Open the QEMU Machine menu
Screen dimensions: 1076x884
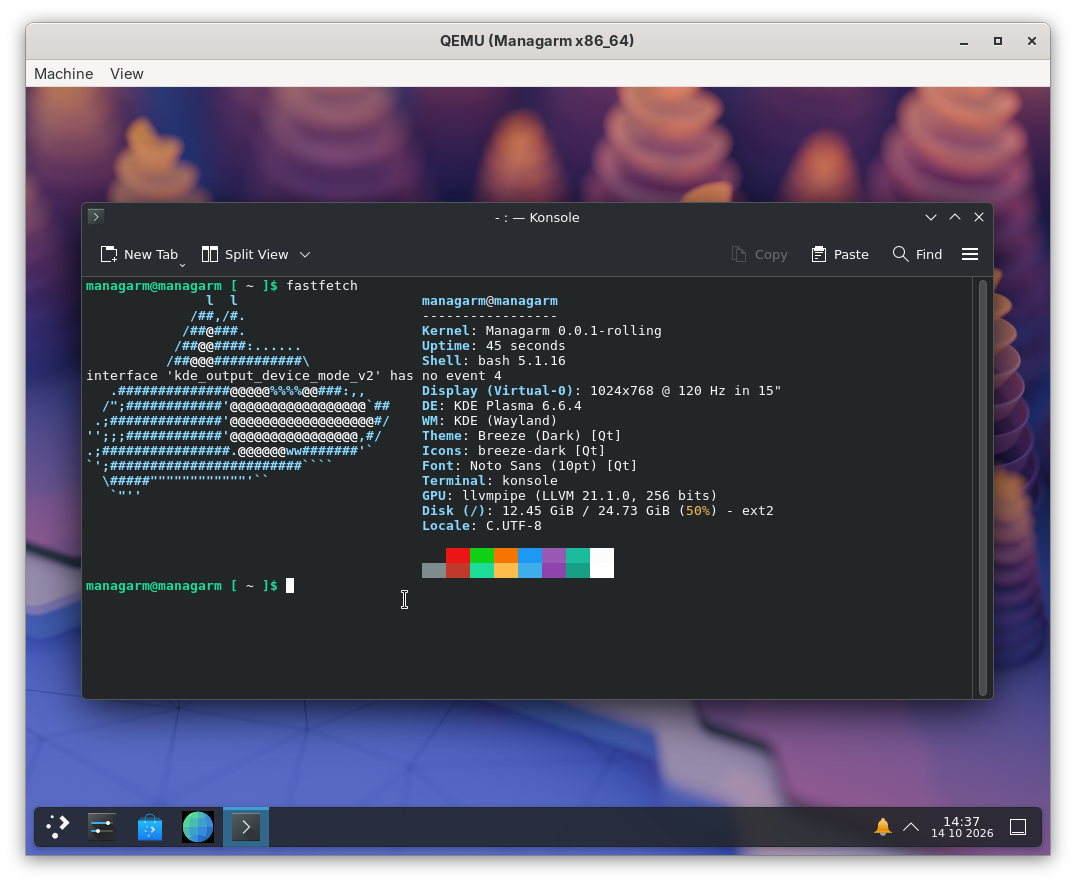63,73
